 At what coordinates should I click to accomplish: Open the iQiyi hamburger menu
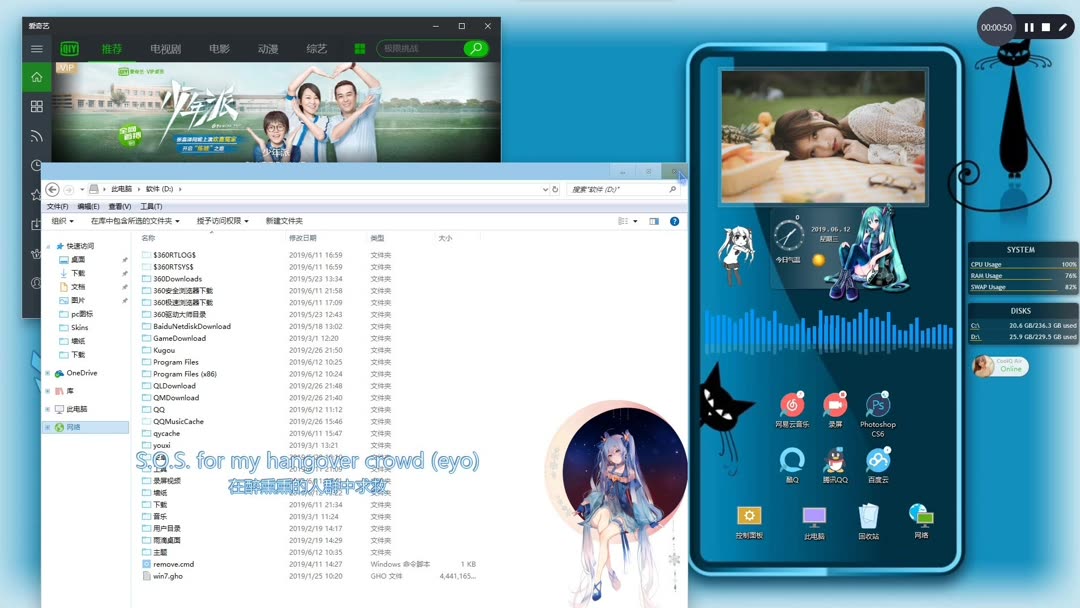tap(36, 47)
